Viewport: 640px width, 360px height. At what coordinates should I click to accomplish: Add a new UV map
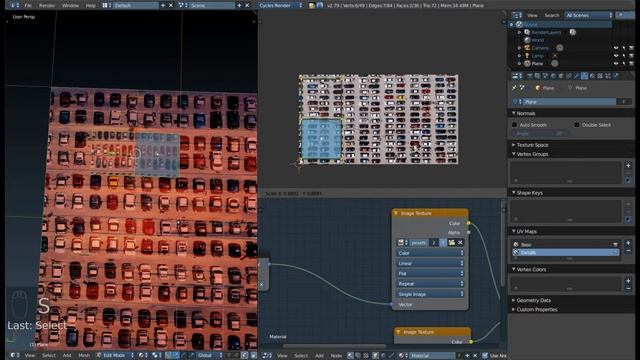[x=628, y=243]
